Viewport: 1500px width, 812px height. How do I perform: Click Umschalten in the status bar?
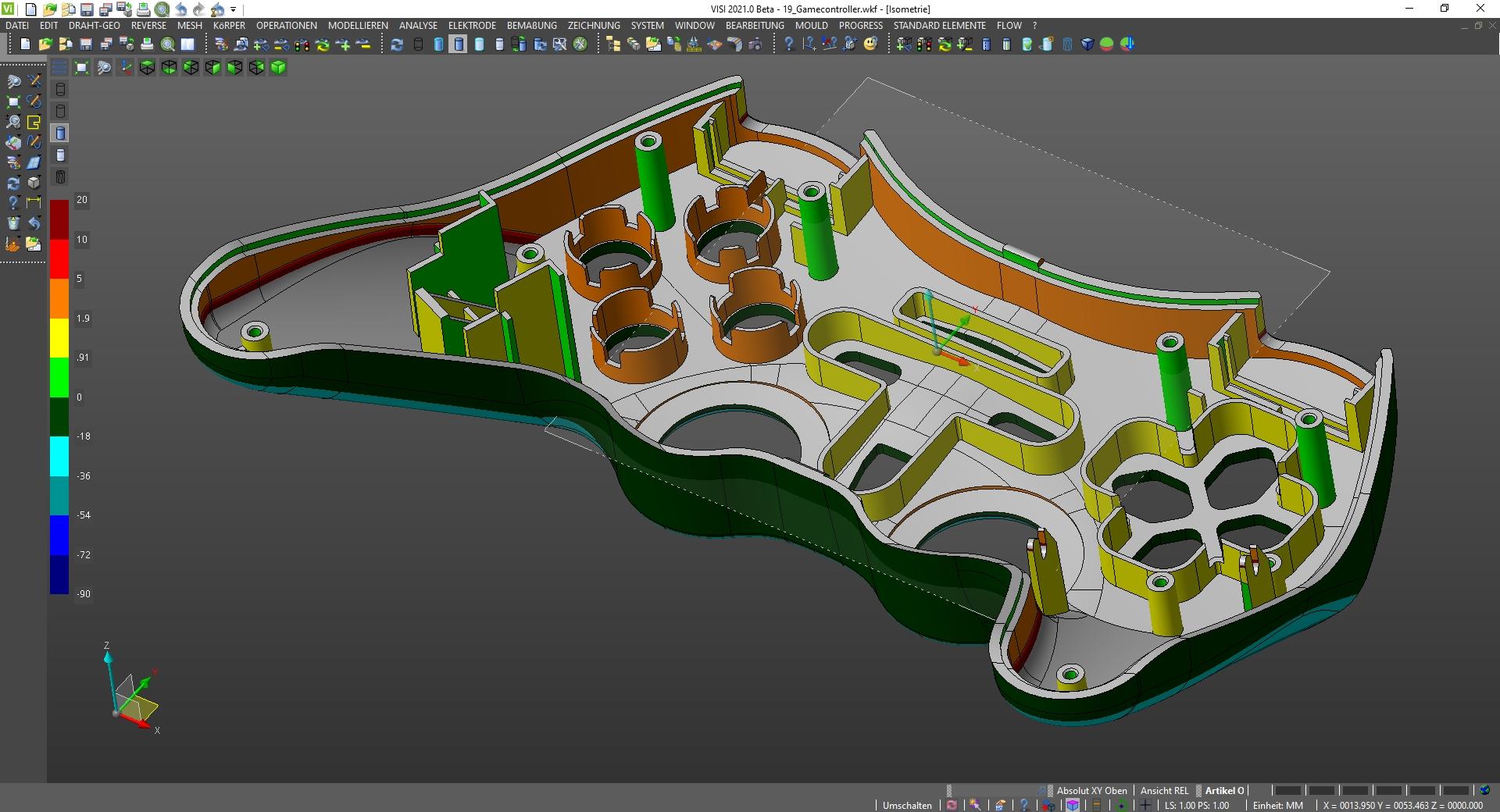tap(907, 805)
